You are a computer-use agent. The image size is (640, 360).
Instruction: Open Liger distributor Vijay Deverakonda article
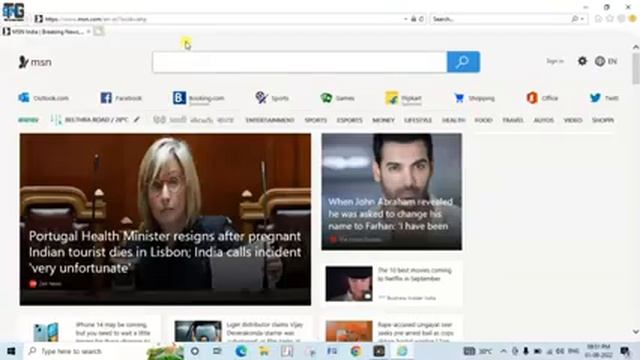264,333
